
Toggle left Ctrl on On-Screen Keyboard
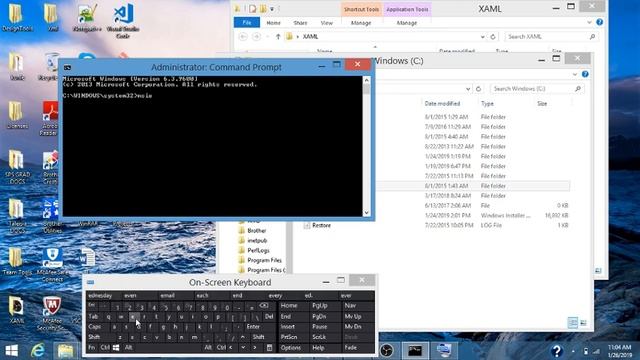(105, 348)
